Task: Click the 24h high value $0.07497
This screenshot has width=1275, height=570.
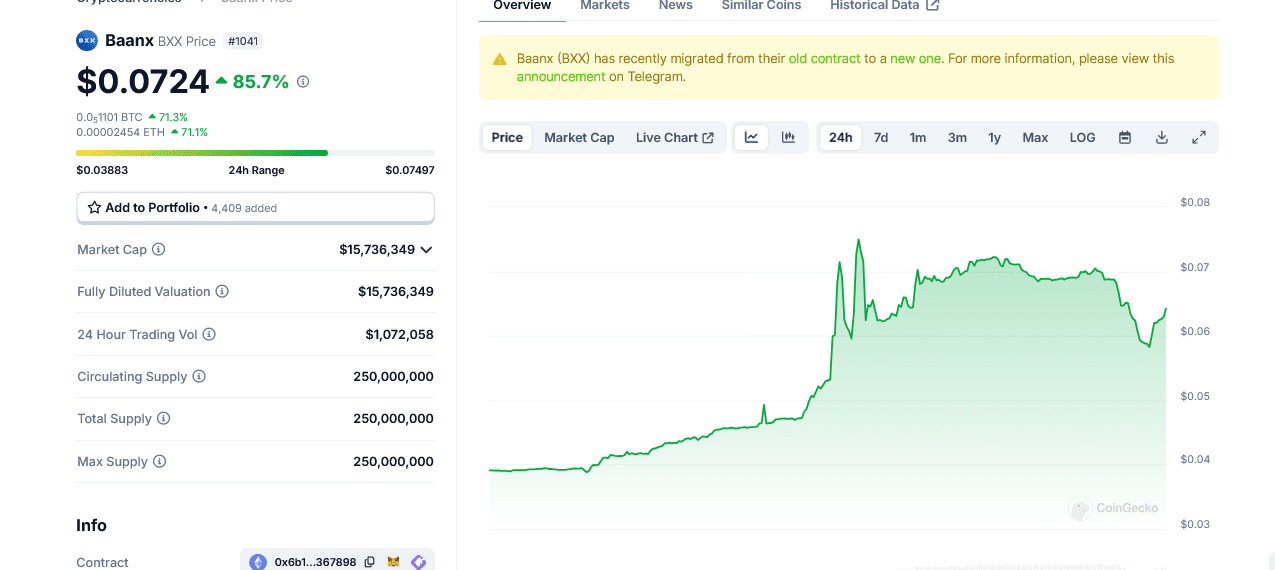Action: pyautogui.click(x=410, y=170)
